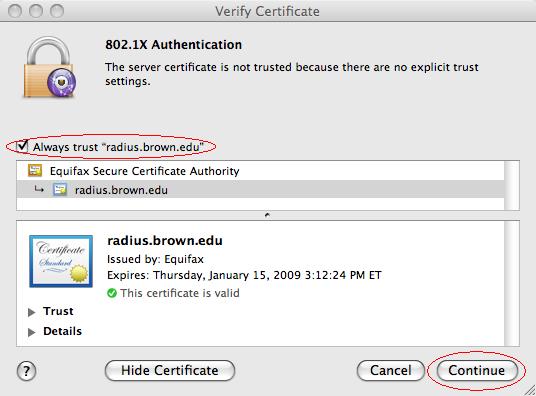Click the "802.1X Authentication" heading
Screen dimensions: 536x396
174,45
